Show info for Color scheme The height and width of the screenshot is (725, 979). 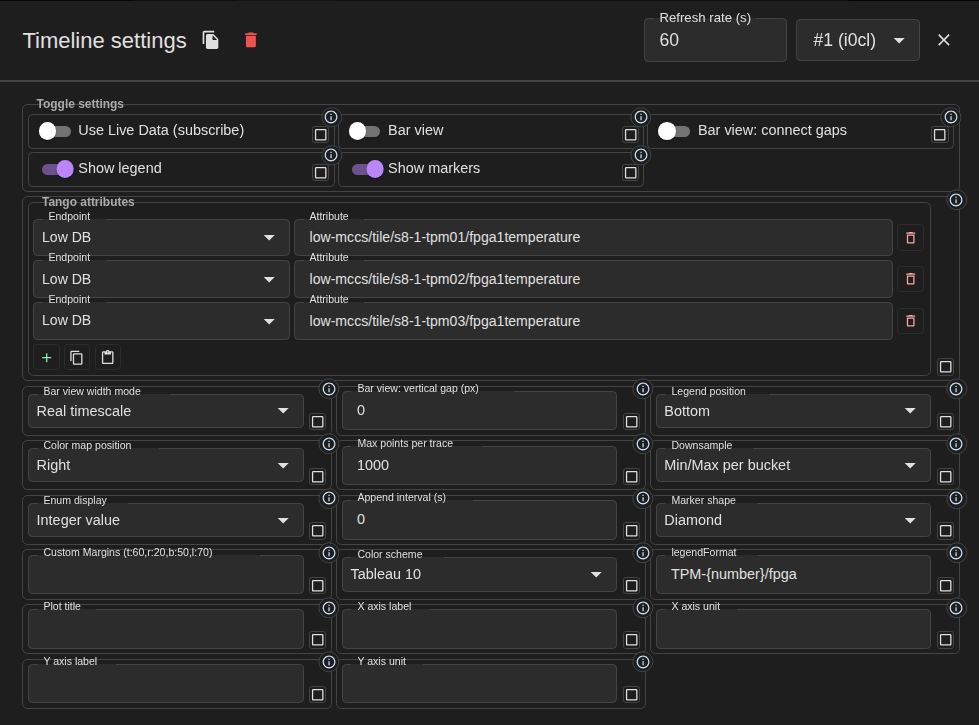[x=642, y=553]
